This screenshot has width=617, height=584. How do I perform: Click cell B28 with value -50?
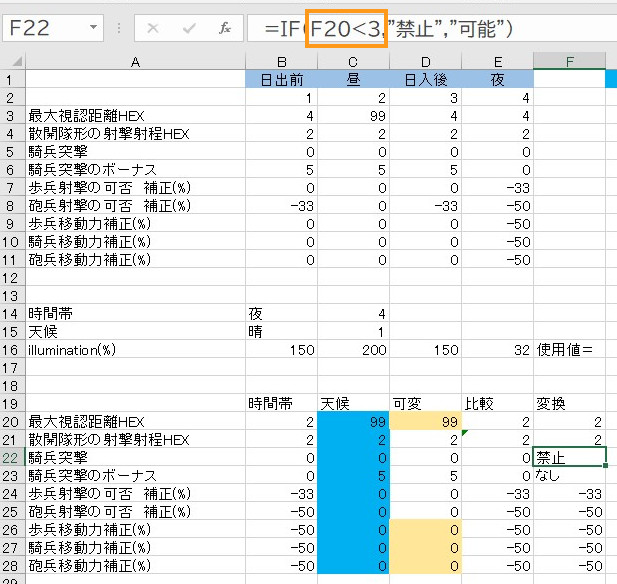[281, 566]
